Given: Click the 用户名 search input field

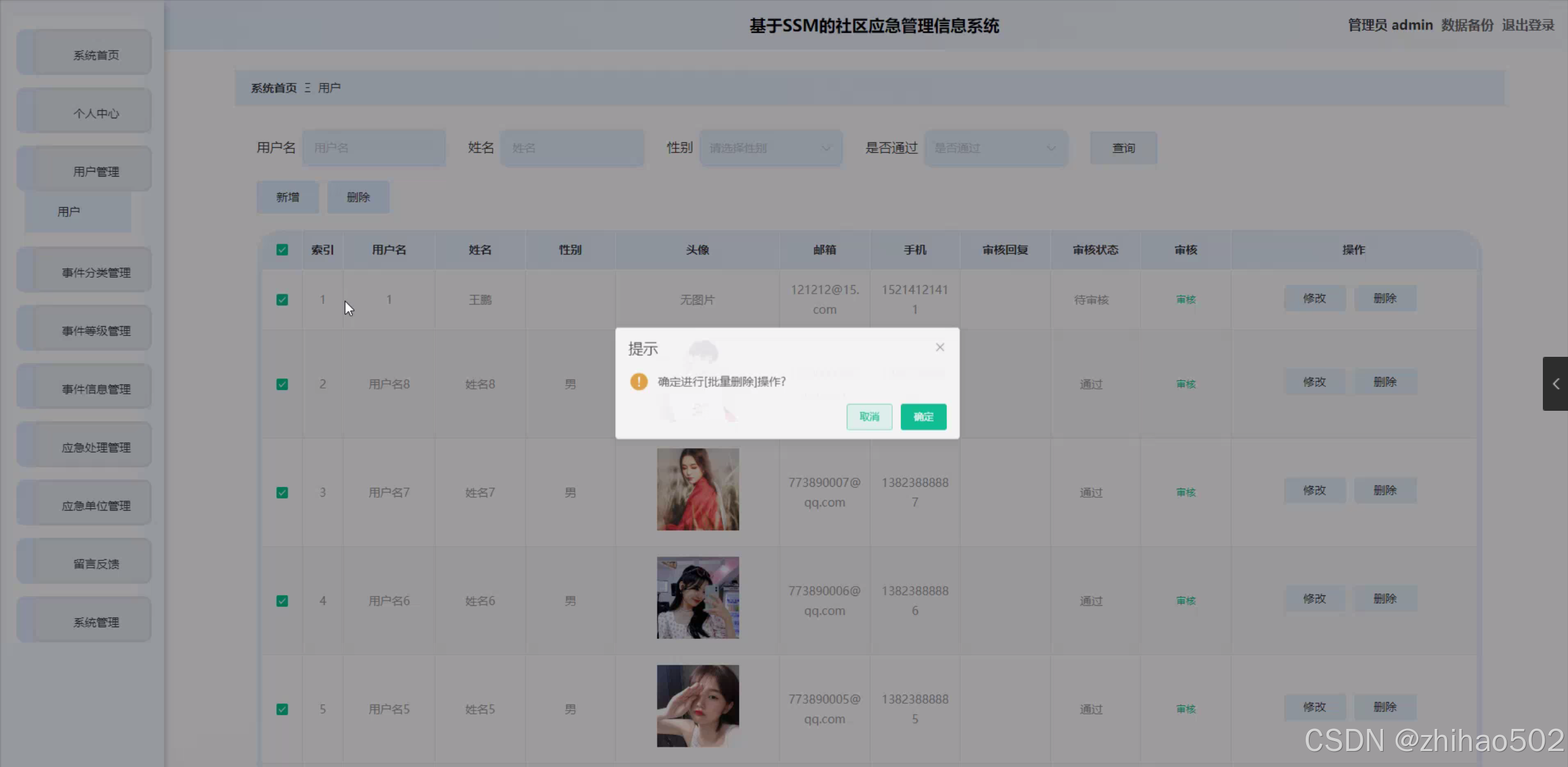Looking at the screenshot, I should point(374,148).
